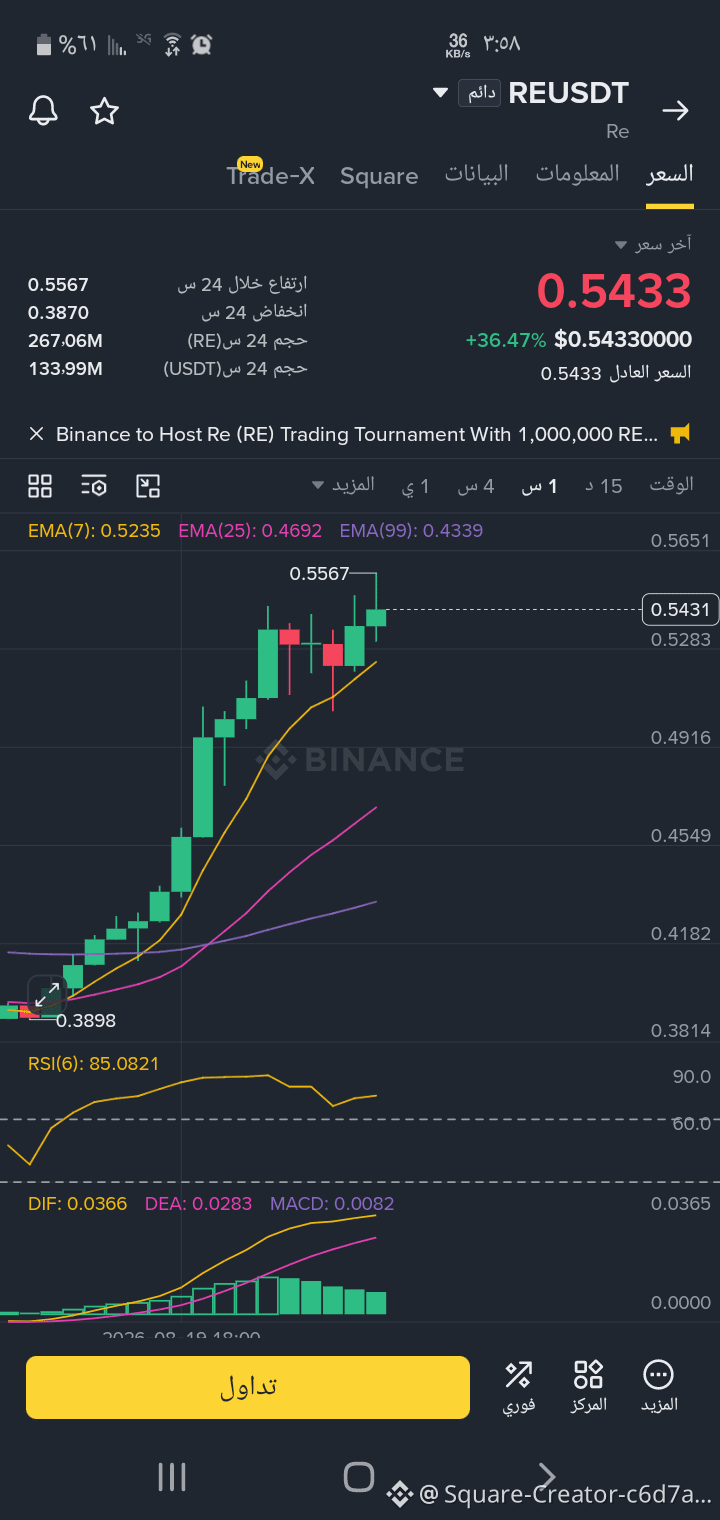Go back using the arrow icon
This screenshot has height=1520, width=720.
(676, 111)
